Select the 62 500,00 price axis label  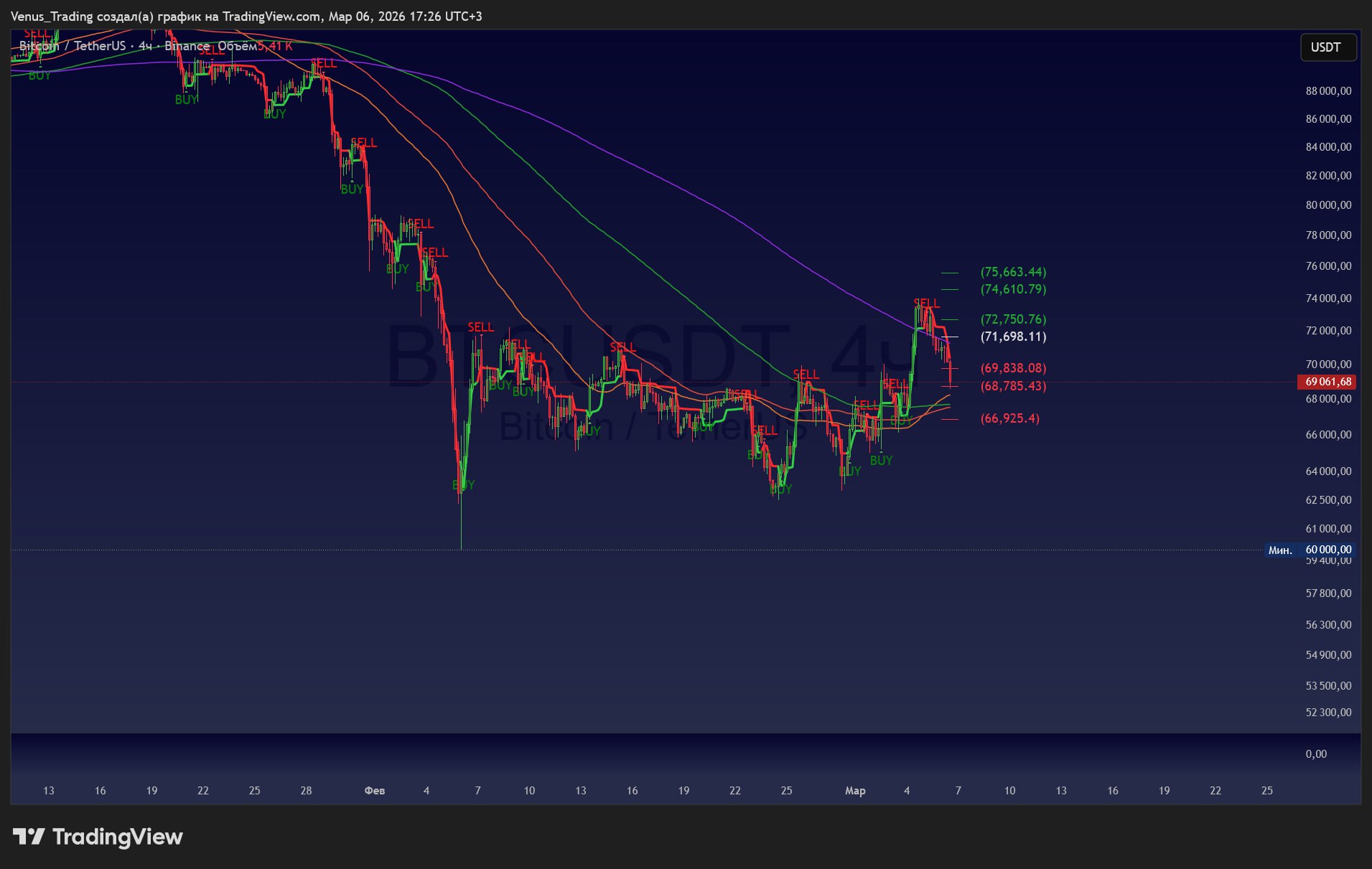[1328, 499]
